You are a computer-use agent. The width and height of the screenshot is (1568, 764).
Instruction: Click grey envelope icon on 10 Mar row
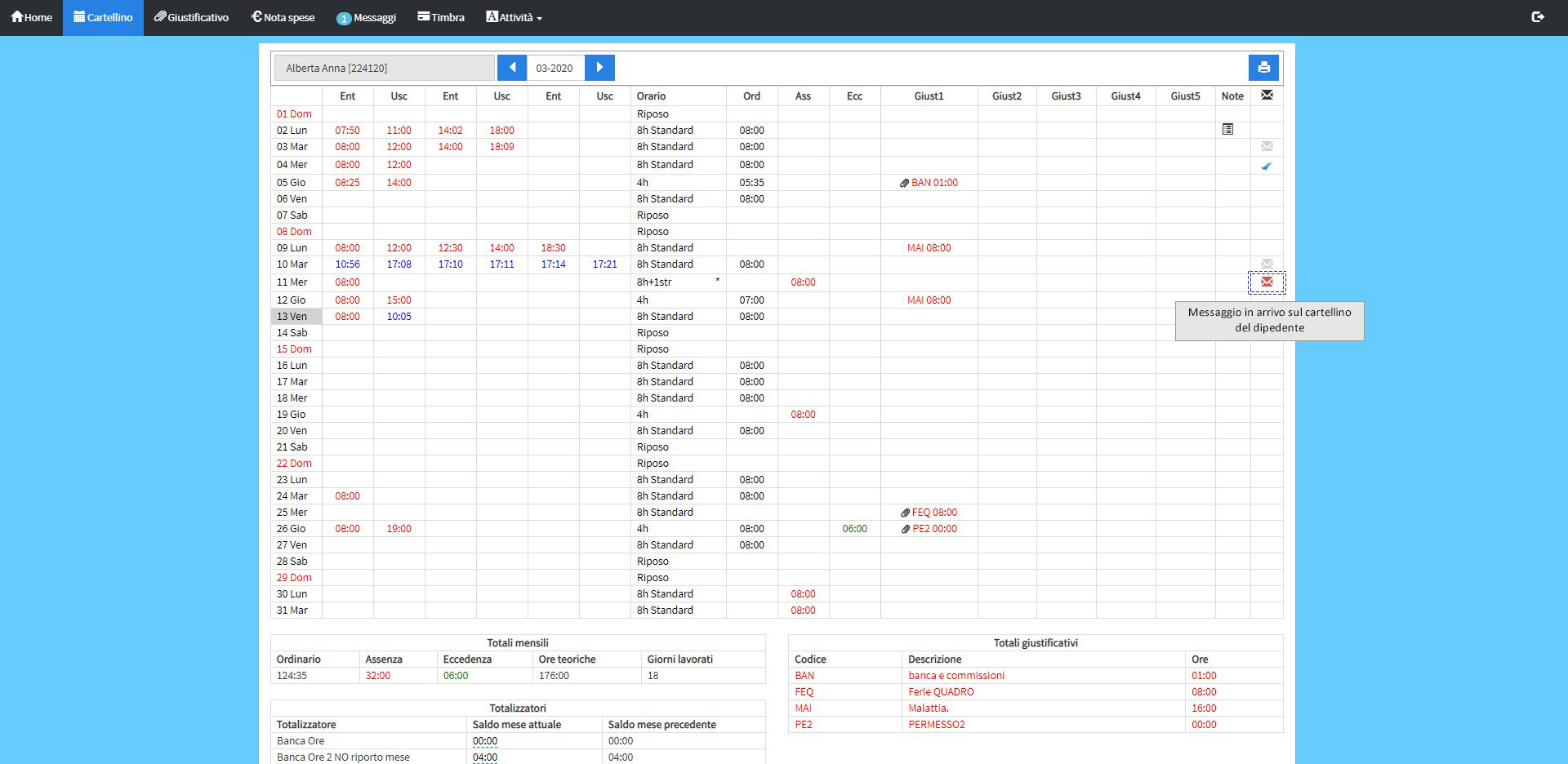click(1267, 263)
